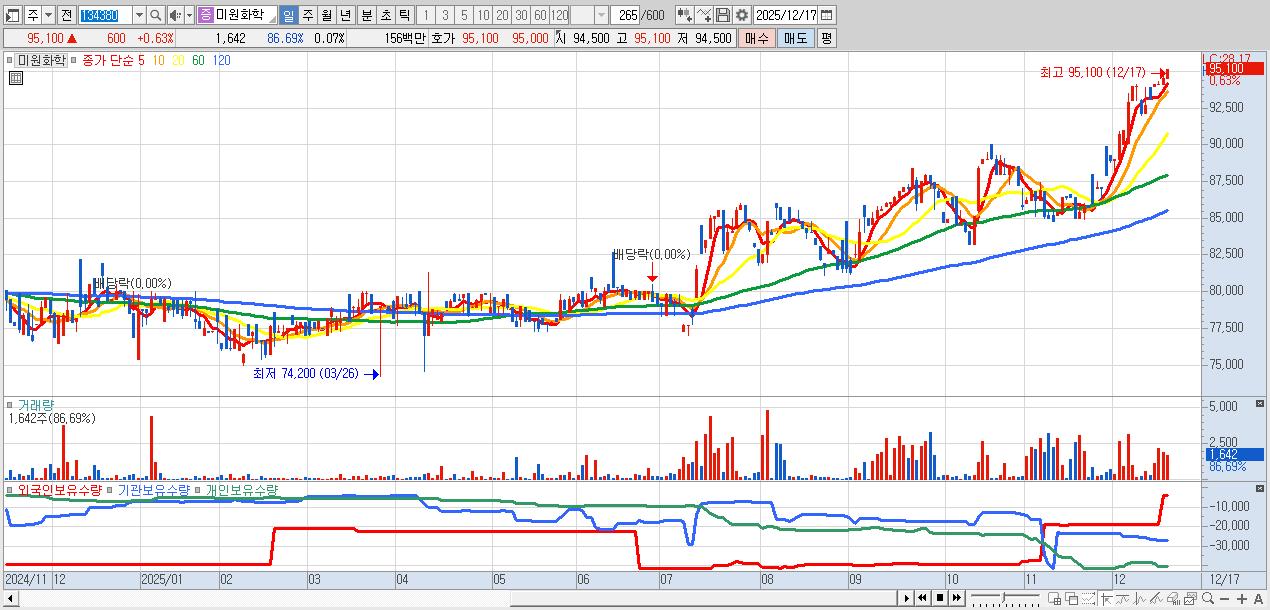Click the add line indicator icon
The image size is (1270, 610).
point(704,15)
